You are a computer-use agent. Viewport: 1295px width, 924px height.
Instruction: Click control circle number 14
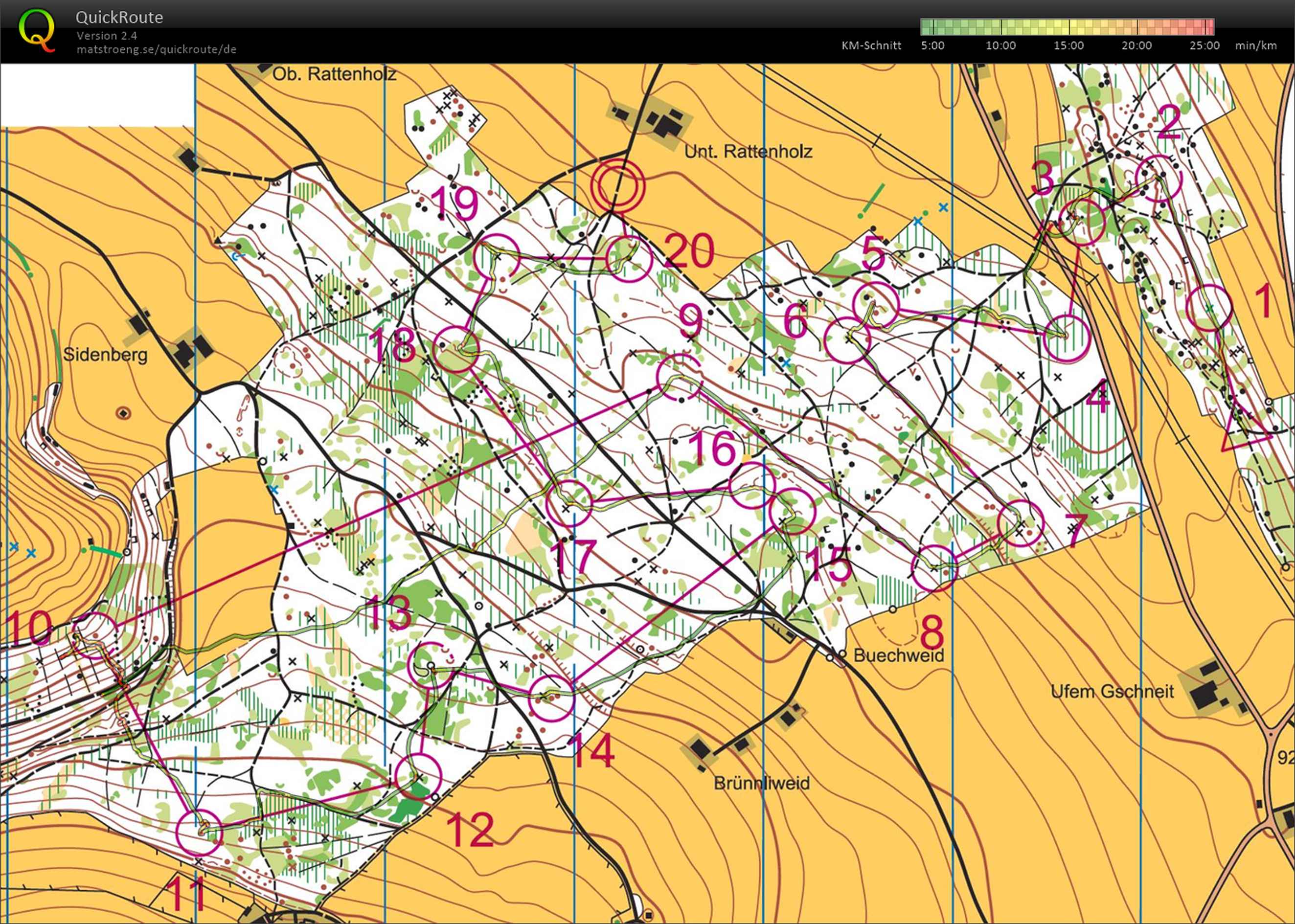551,698
